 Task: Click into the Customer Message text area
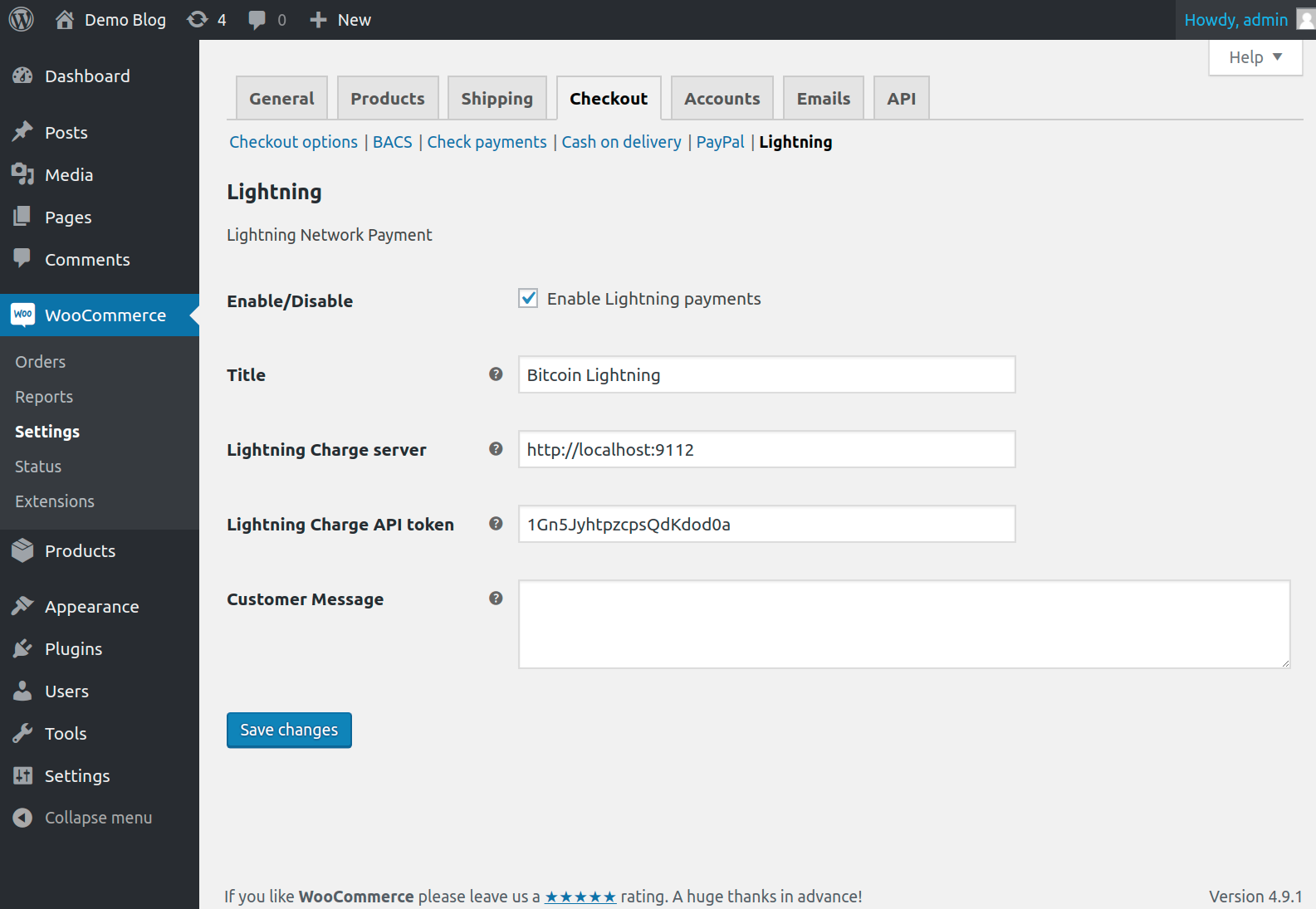coord(903,623)
